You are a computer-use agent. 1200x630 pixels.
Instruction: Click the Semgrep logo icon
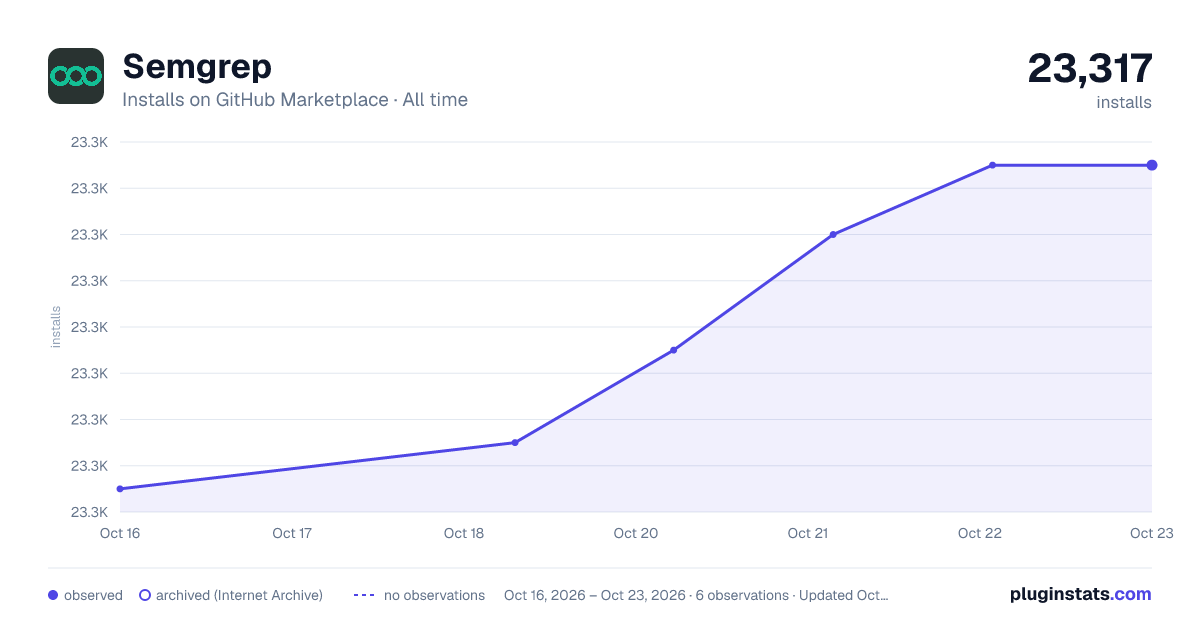tap(76, 76)
